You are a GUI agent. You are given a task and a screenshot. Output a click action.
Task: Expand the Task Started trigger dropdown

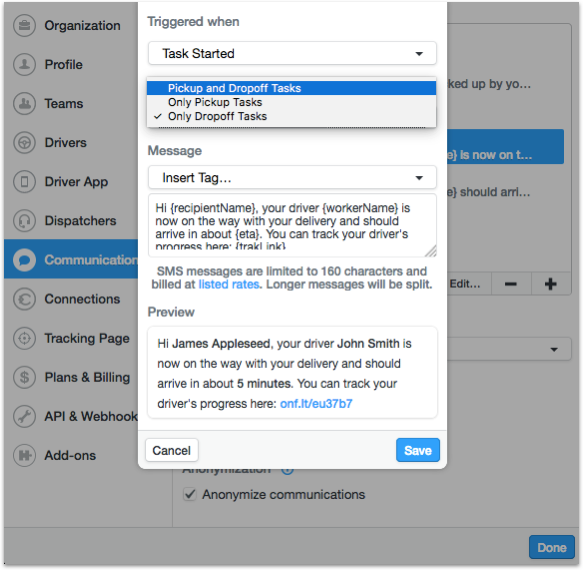(292, 54)
